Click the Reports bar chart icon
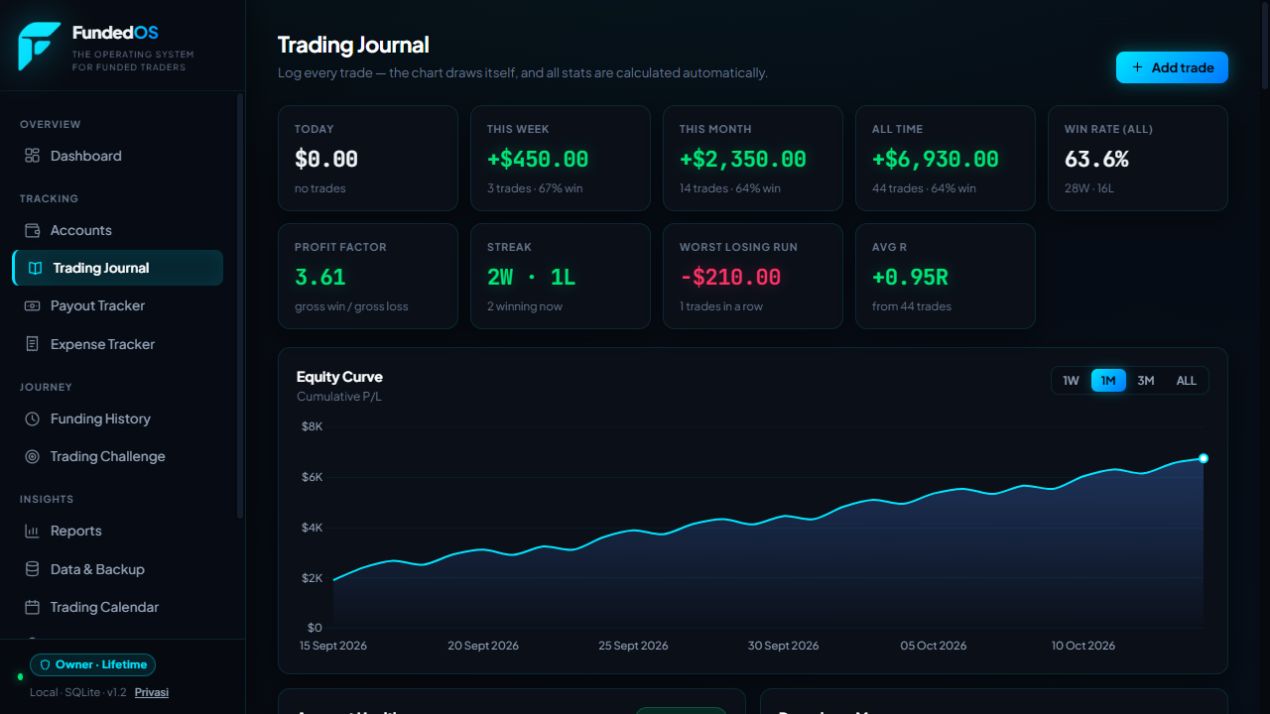Image resolution: width=1270 pixels, height=714 pixels. click(32, 531)
